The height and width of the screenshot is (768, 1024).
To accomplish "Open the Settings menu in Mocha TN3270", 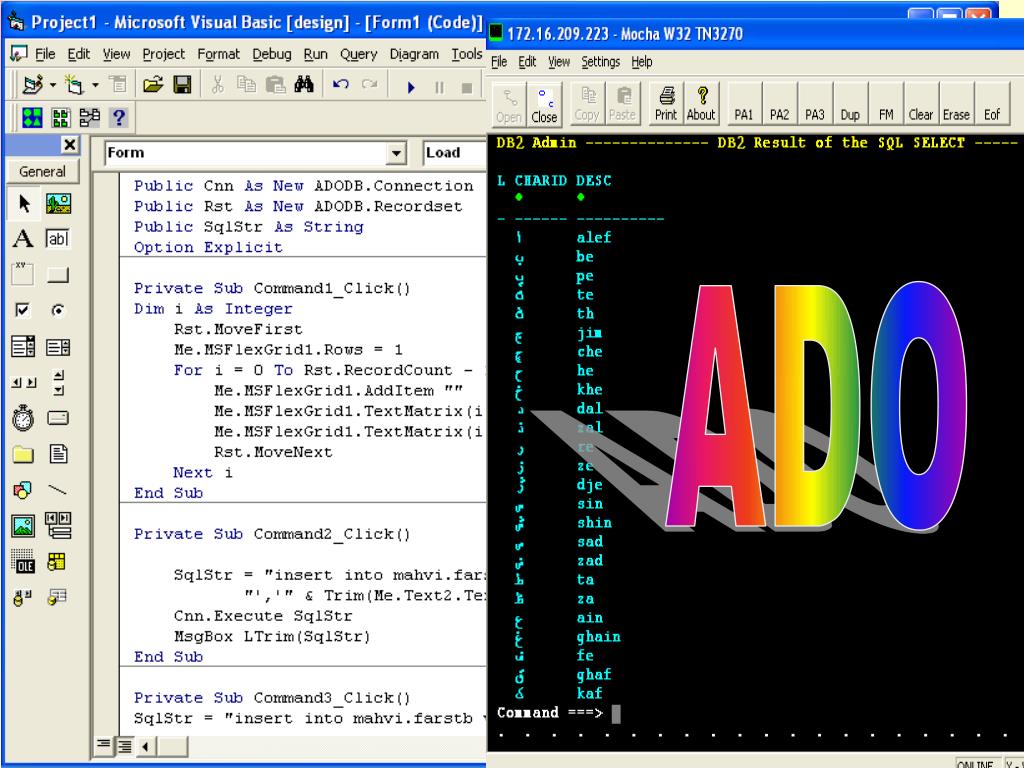I will 601,62.
